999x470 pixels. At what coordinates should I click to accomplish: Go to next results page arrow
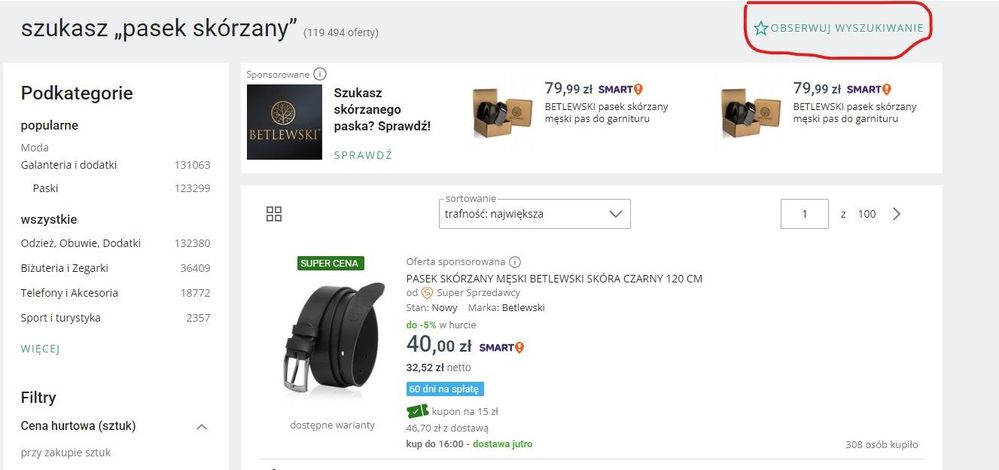pos(896,214)
